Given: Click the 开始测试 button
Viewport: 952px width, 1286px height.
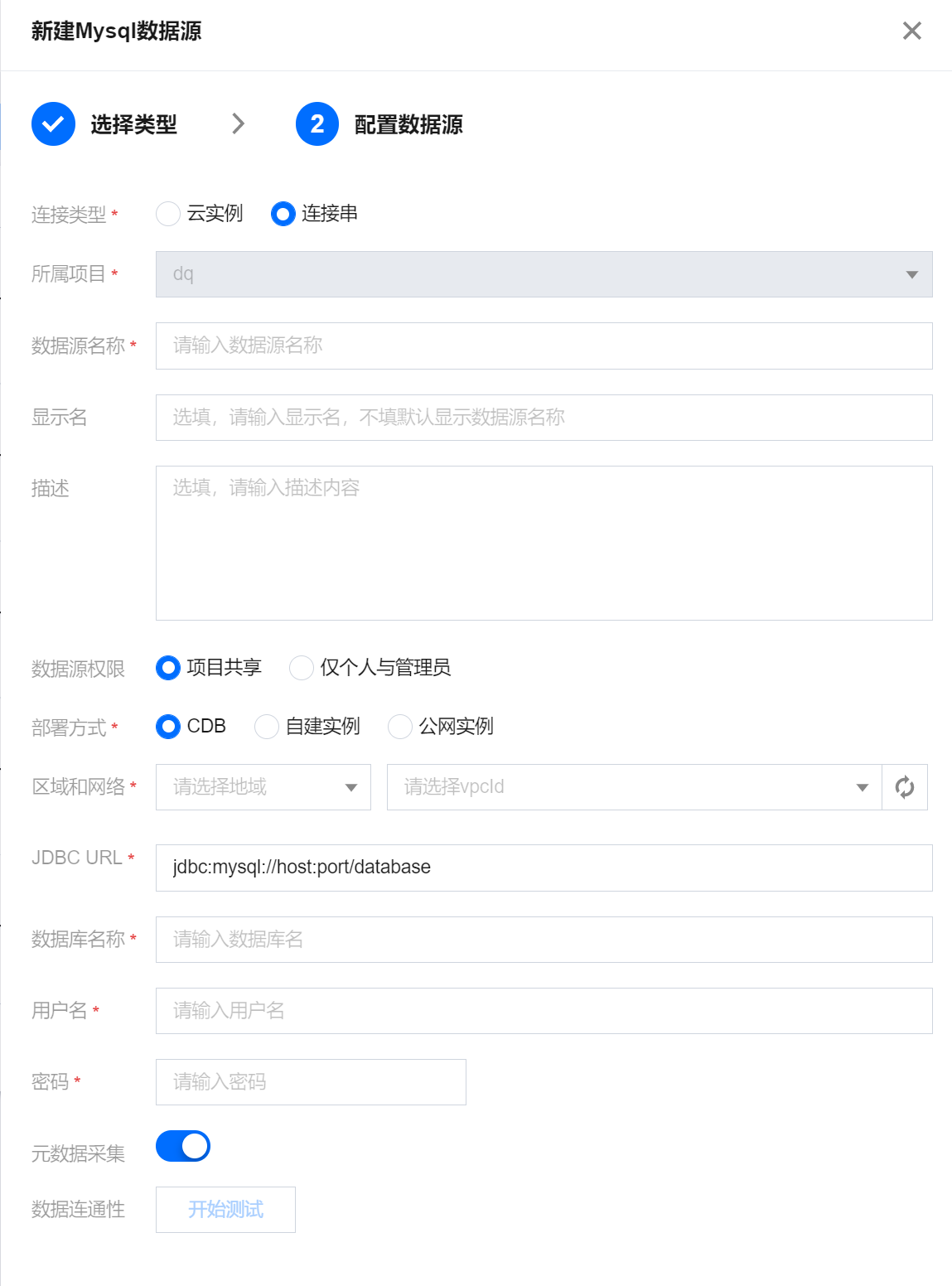Looking at the screenshot, I should 225,1210.
